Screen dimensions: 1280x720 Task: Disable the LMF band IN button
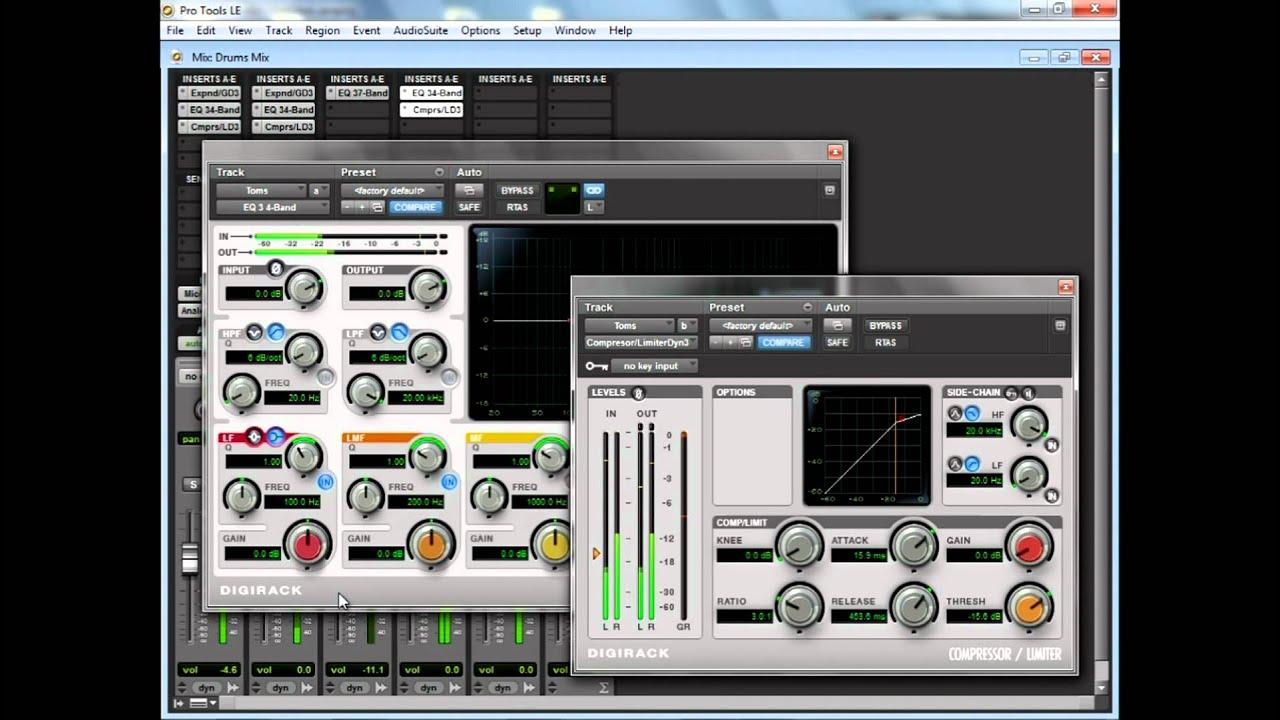click(450, 481)
